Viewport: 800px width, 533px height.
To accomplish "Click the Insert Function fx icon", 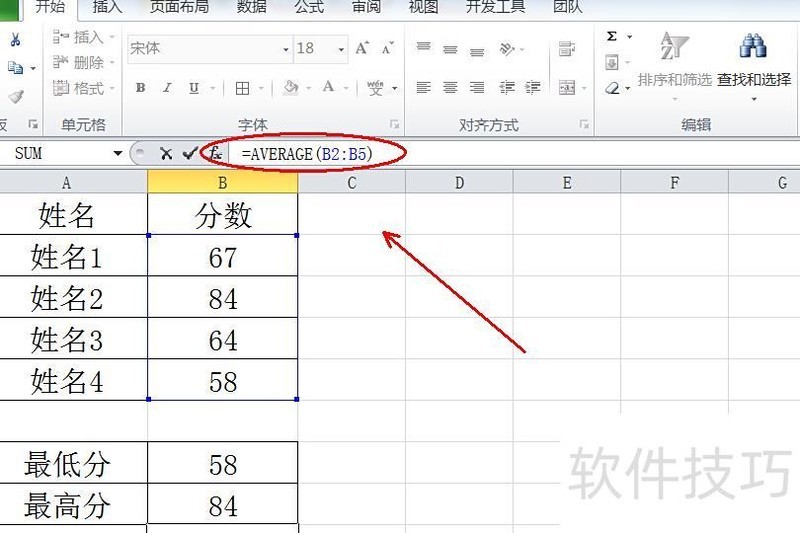I will point(216,153).
